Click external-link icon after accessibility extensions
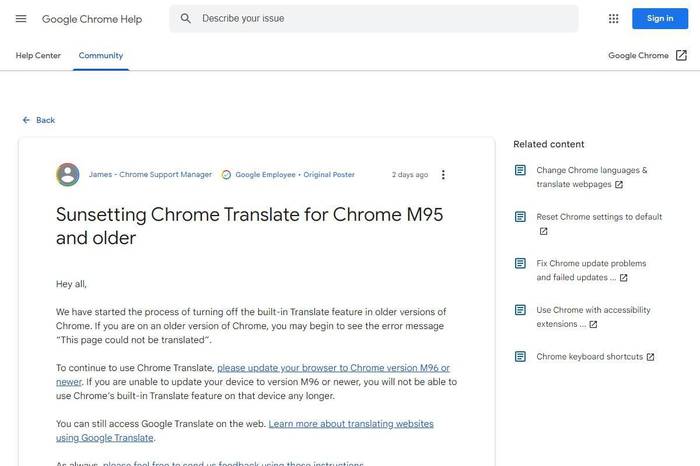 [x=593, y=325]
